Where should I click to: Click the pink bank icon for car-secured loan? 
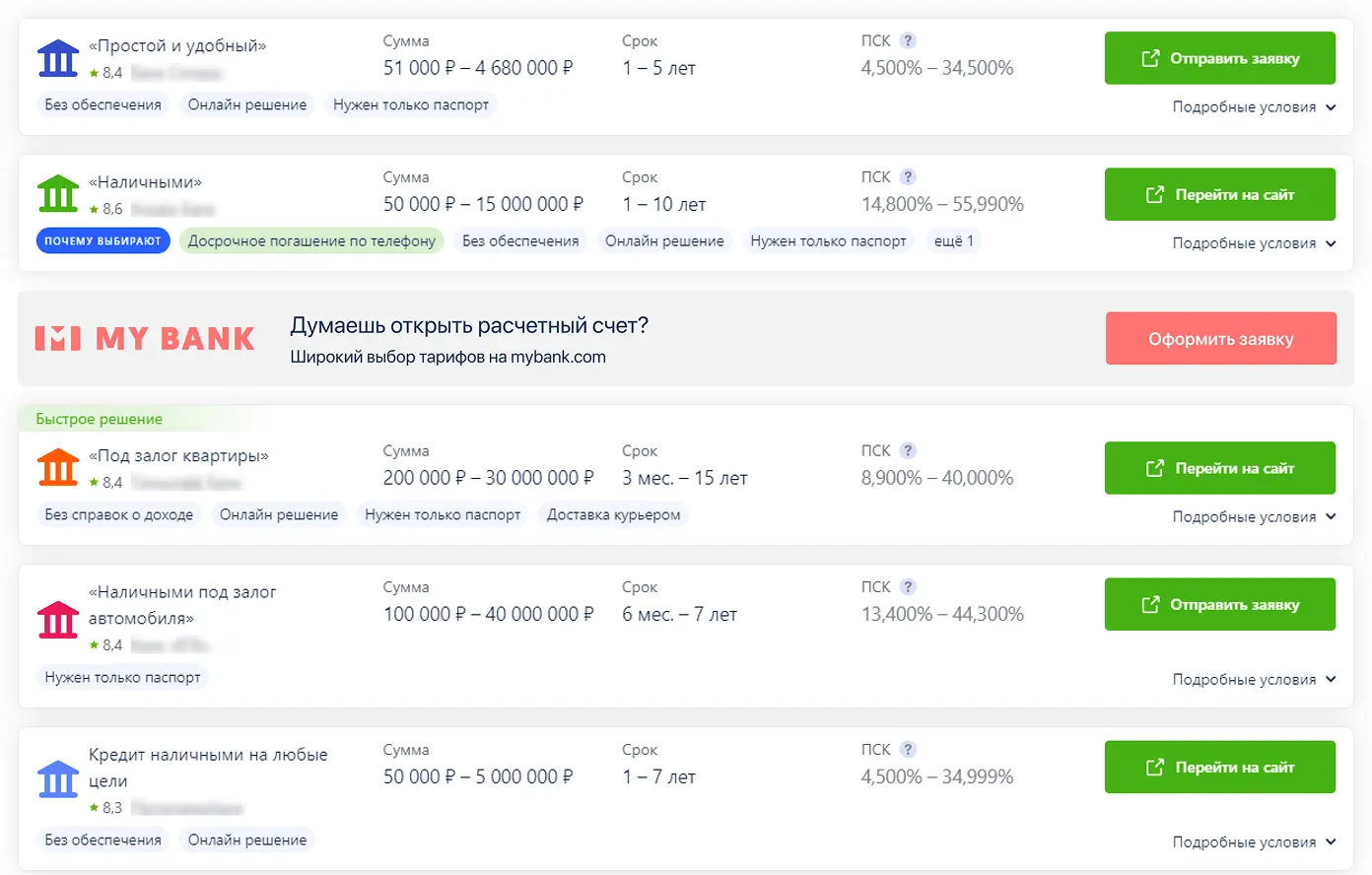(57, 619)
